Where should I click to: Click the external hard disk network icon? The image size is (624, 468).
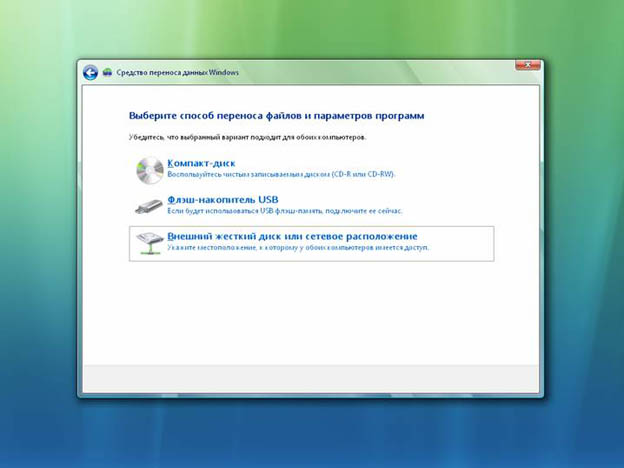[x=150, y=243]
